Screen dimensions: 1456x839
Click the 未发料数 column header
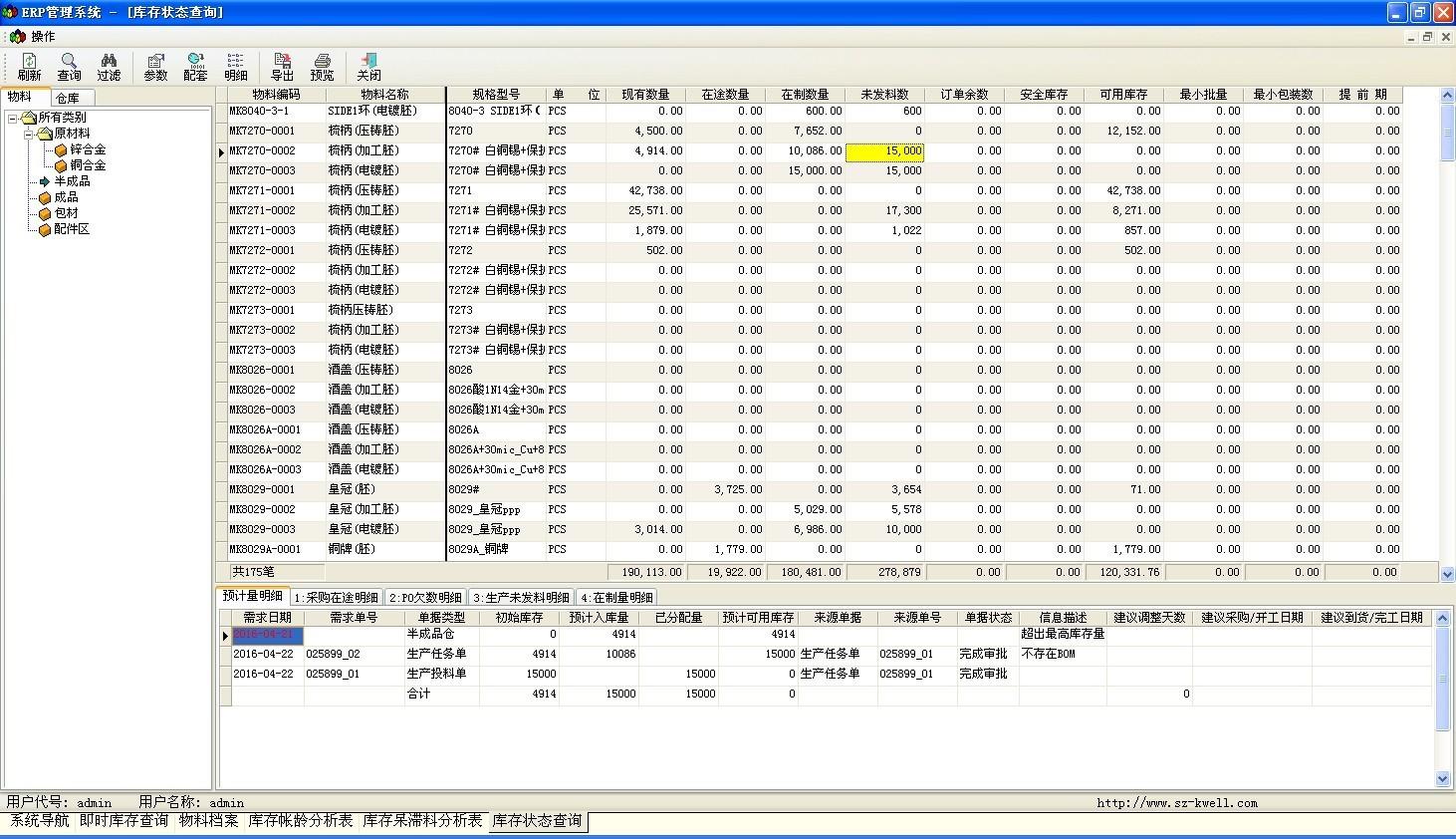point(884,95)
